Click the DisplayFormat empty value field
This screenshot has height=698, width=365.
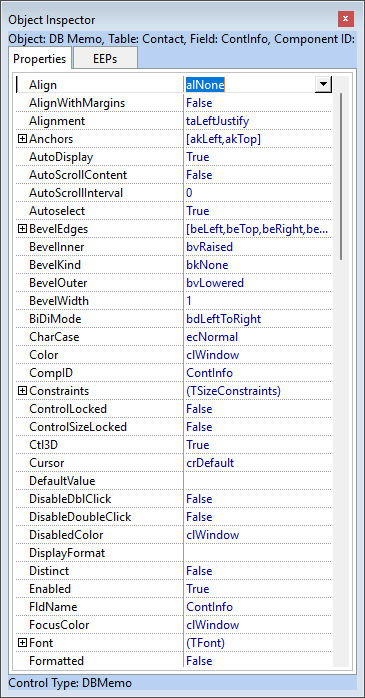pyautogui.click(x=258, y=553)
